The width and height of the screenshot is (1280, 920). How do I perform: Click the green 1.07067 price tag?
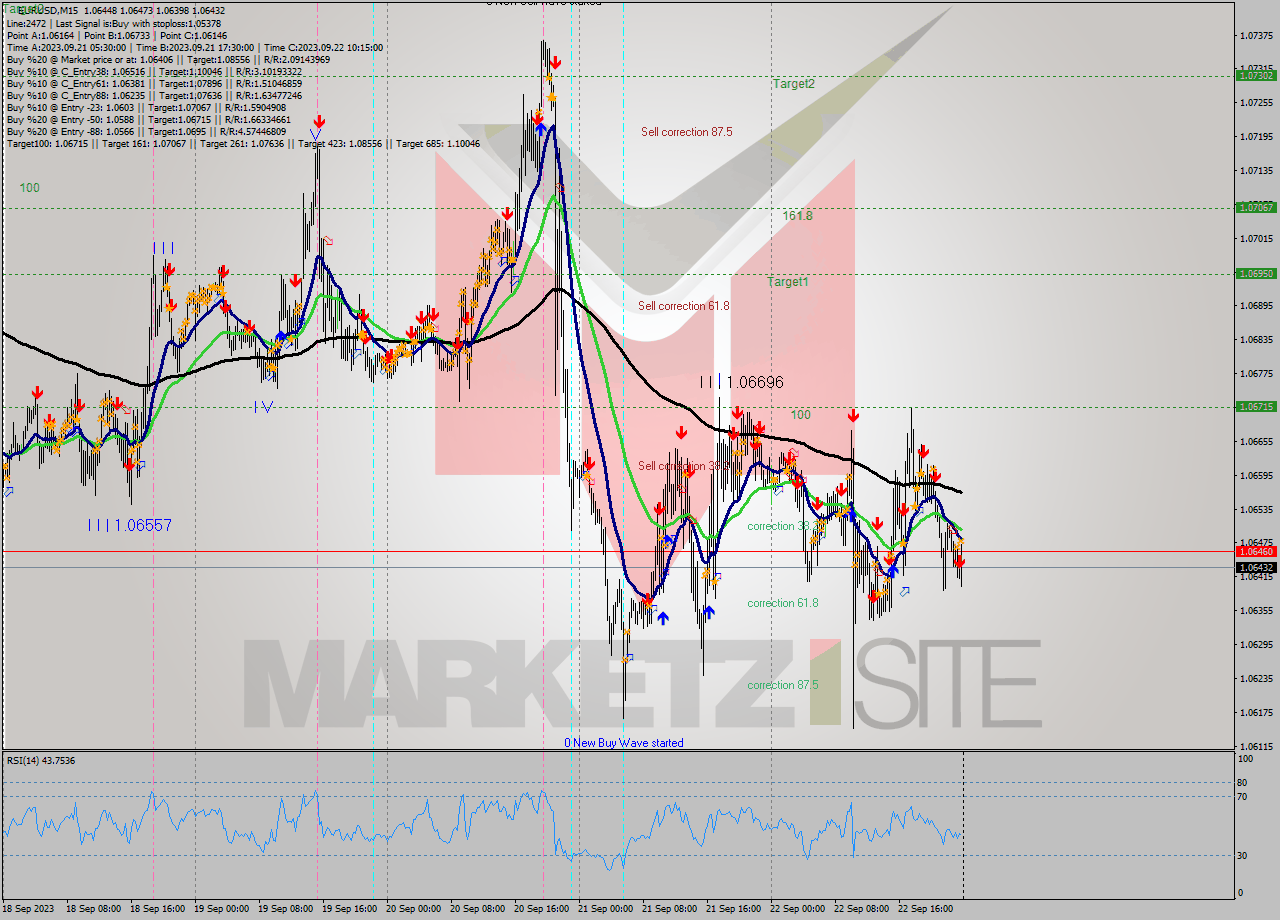point(1255,207)
